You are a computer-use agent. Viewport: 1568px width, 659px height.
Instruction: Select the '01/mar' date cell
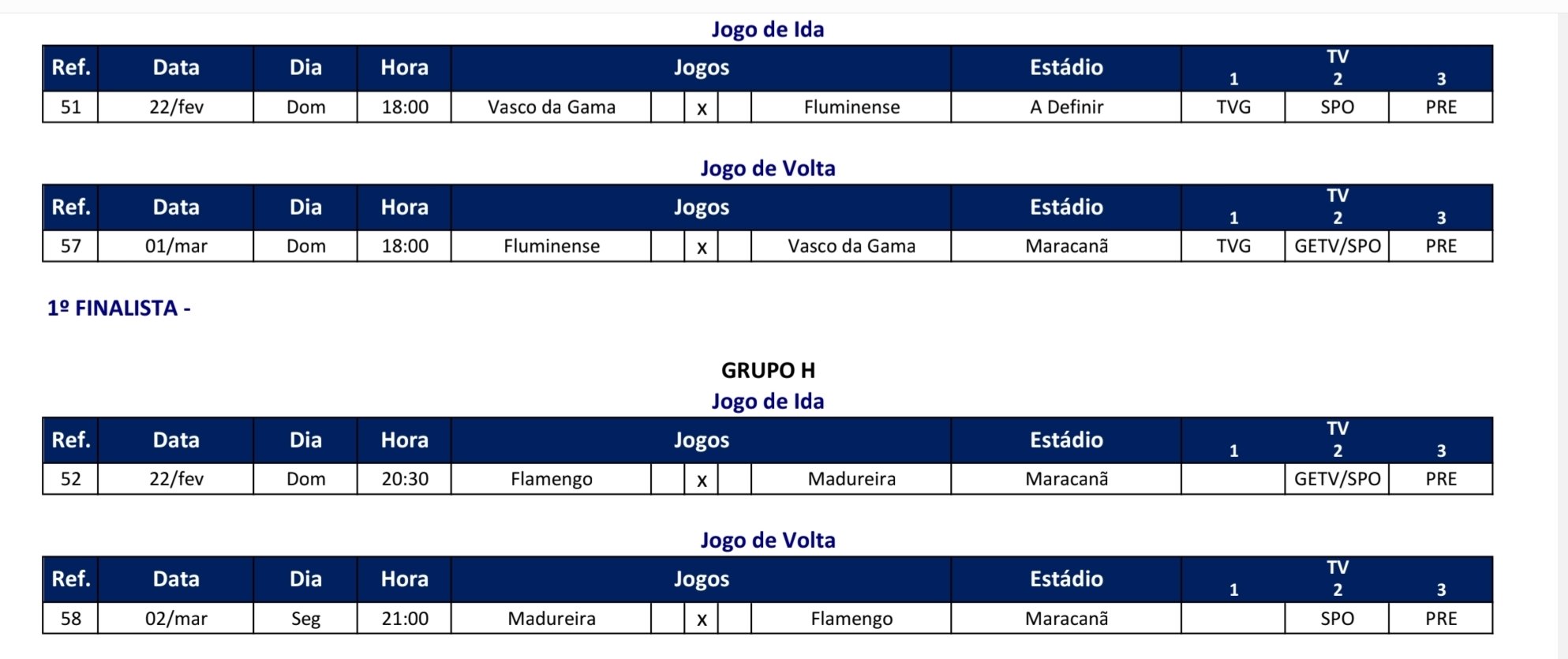[176, 246]
